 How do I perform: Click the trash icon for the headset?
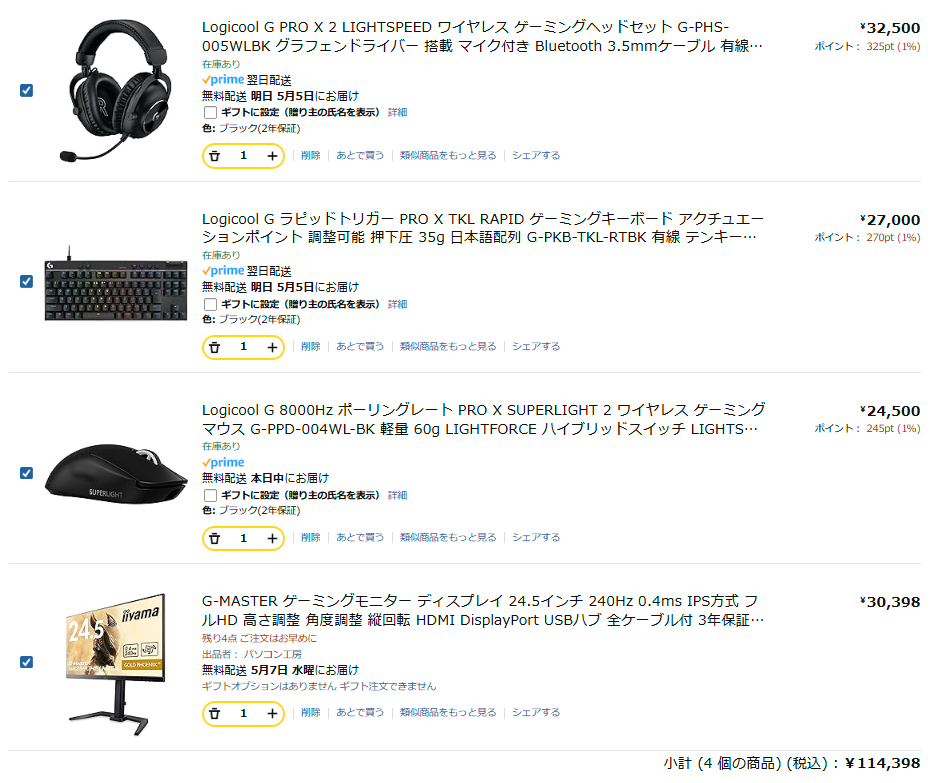tap(215, 156)
